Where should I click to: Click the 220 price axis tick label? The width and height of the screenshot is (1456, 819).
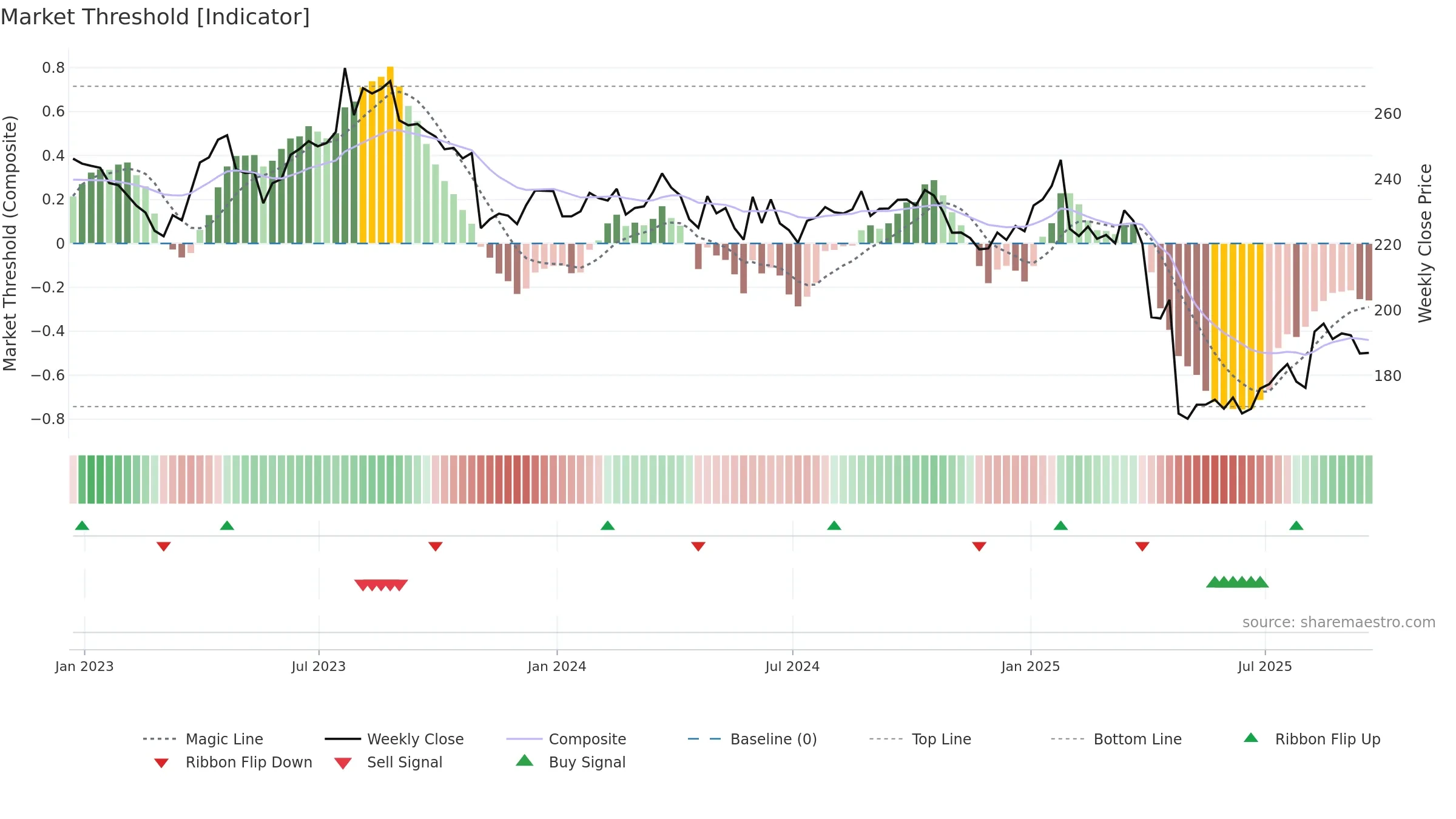tap(1388, 245)
